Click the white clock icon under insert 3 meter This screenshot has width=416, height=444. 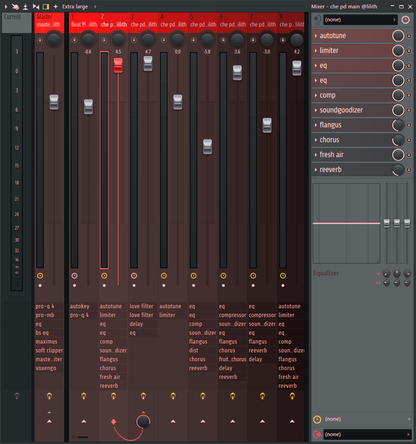pyautogui.click(x=134, y=276)
